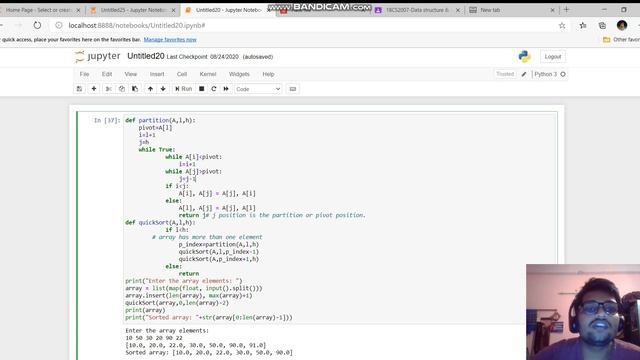The image size is (640, 360).
Task: Switch to 18CS2007 Data structure tab
Action: pyautogui.click(x=417, y=10)
